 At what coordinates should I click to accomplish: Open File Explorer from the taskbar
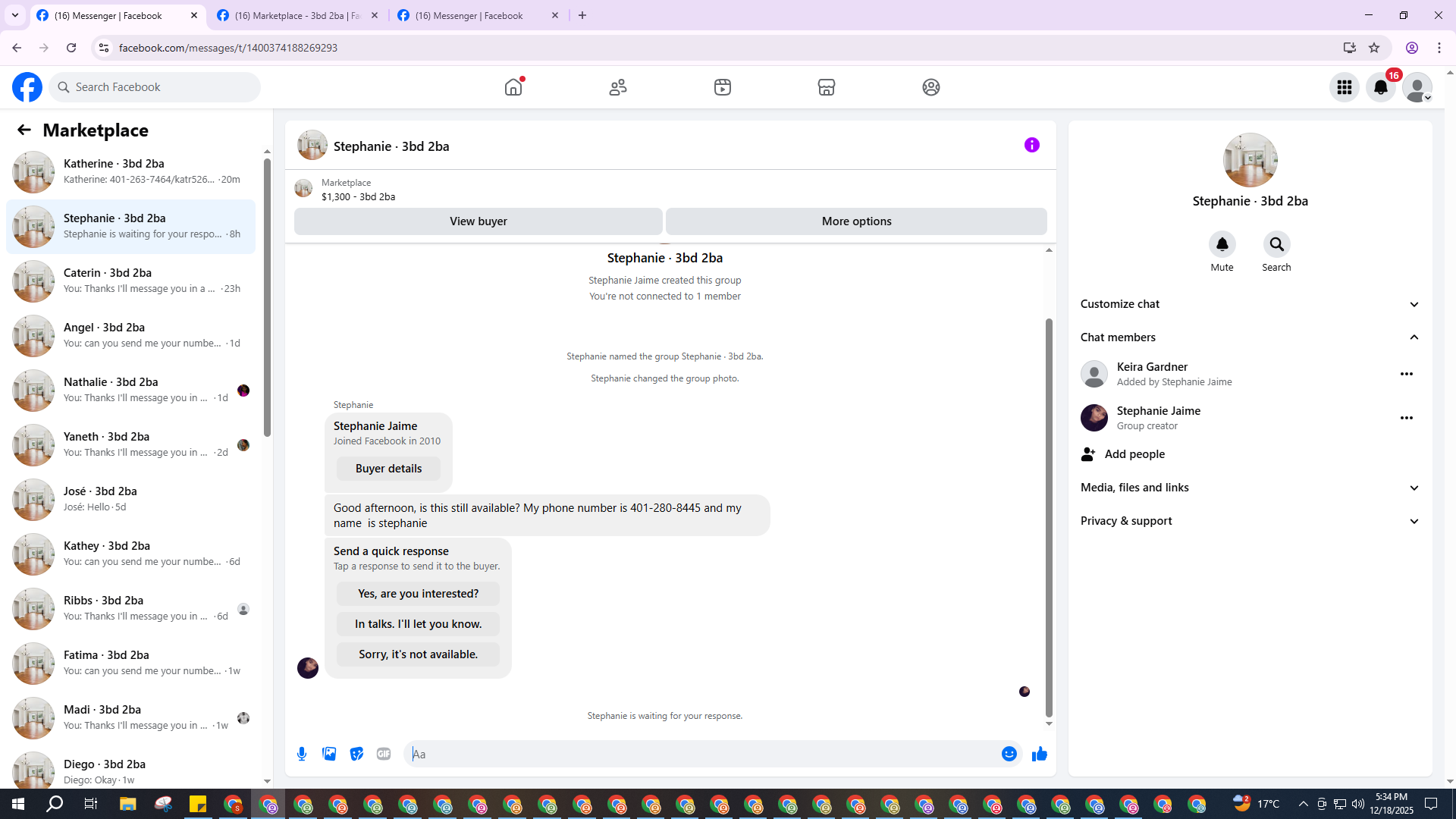click(x=127, y=804)
